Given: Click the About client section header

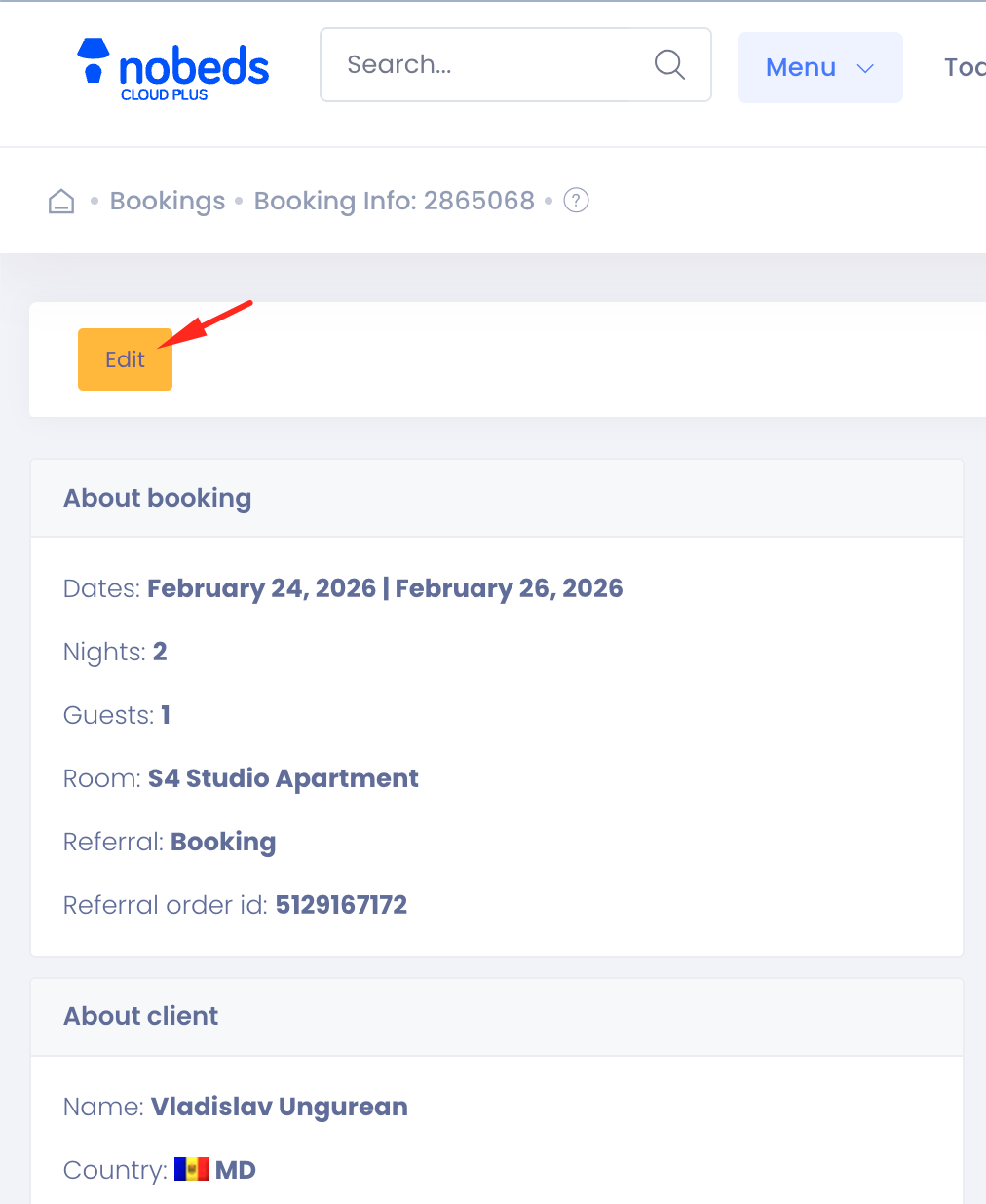Looking at the screenshot, I should click(x=140, y=1016).
